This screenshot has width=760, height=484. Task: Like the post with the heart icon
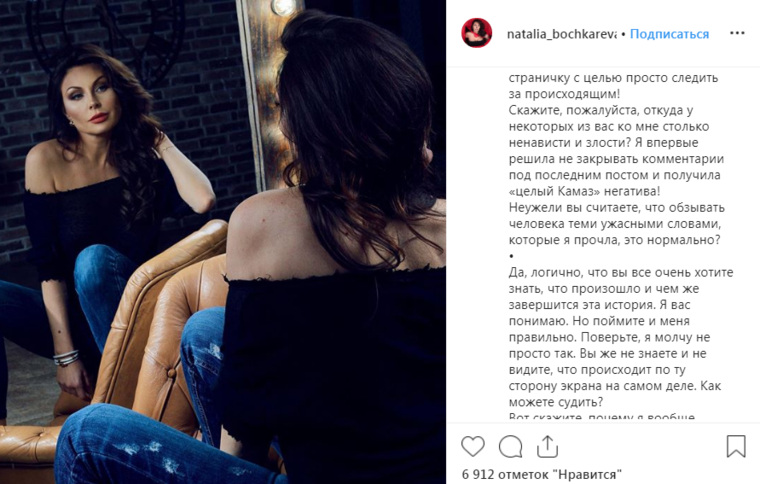[x=473, y=446]
